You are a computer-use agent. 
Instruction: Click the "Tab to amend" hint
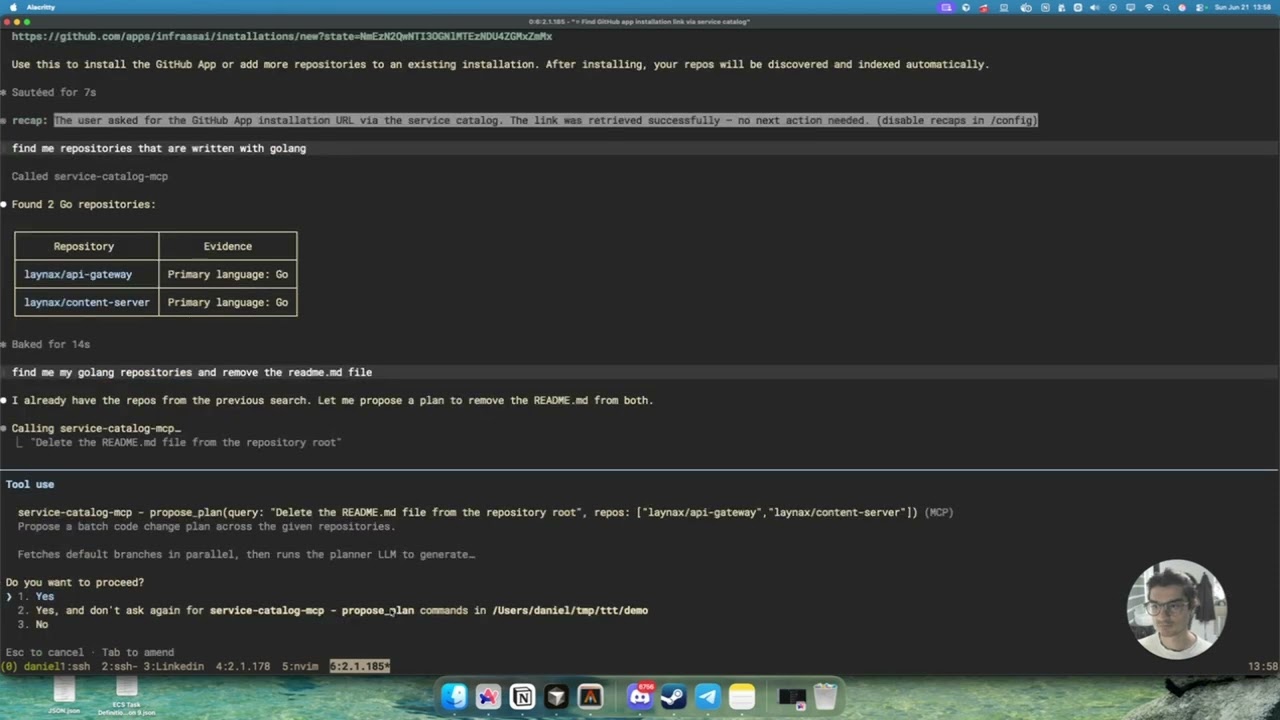click(138, 652)
